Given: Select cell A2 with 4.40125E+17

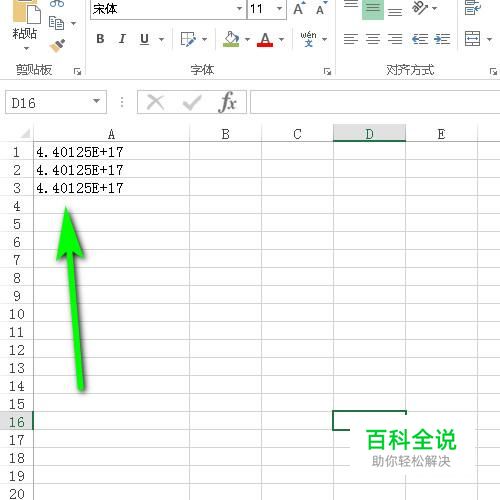Looking at the screenshot, I should (x=111, y=170).
